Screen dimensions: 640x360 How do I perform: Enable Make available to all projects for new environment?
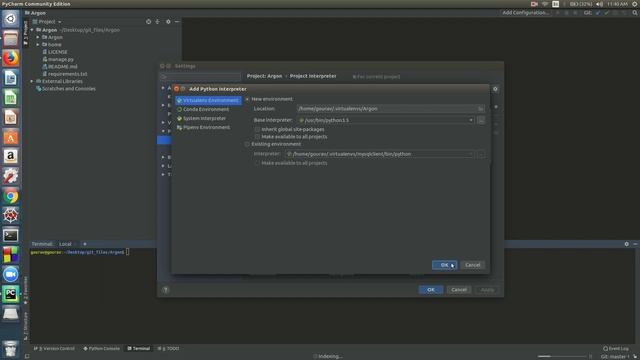(257, 137)
